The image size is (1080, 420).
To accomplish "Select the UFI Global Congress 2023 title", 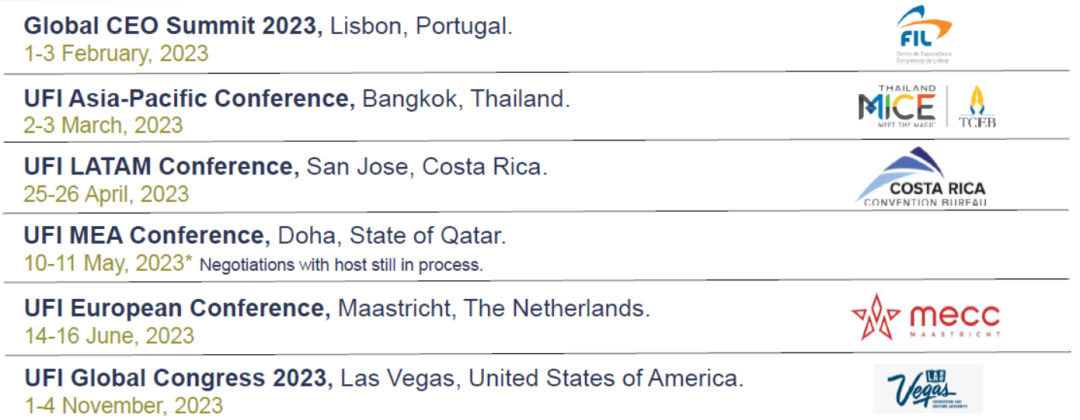I will coord(178,379).
